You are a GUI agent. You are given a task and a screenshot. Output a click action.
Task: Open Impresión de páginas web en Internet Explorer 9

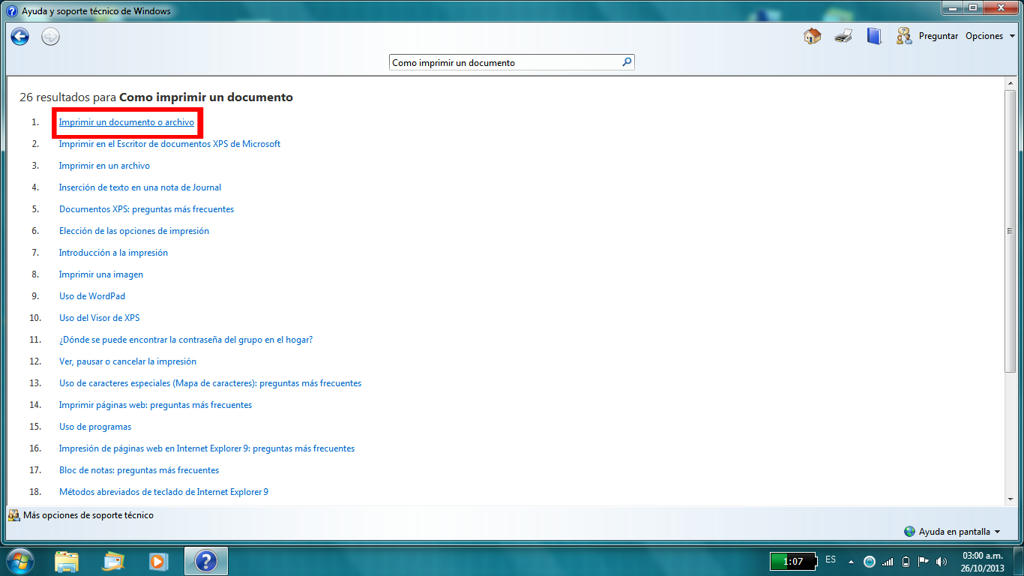pos(206,449)
